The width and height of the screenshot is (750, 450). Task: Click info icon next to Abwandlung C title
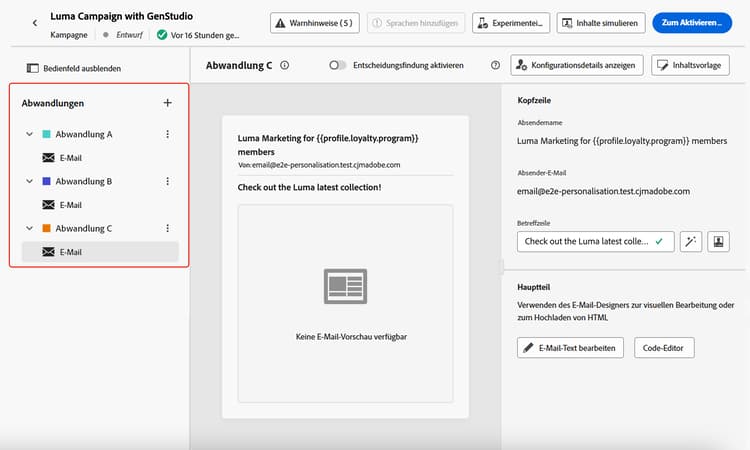[x=285, y=66]
